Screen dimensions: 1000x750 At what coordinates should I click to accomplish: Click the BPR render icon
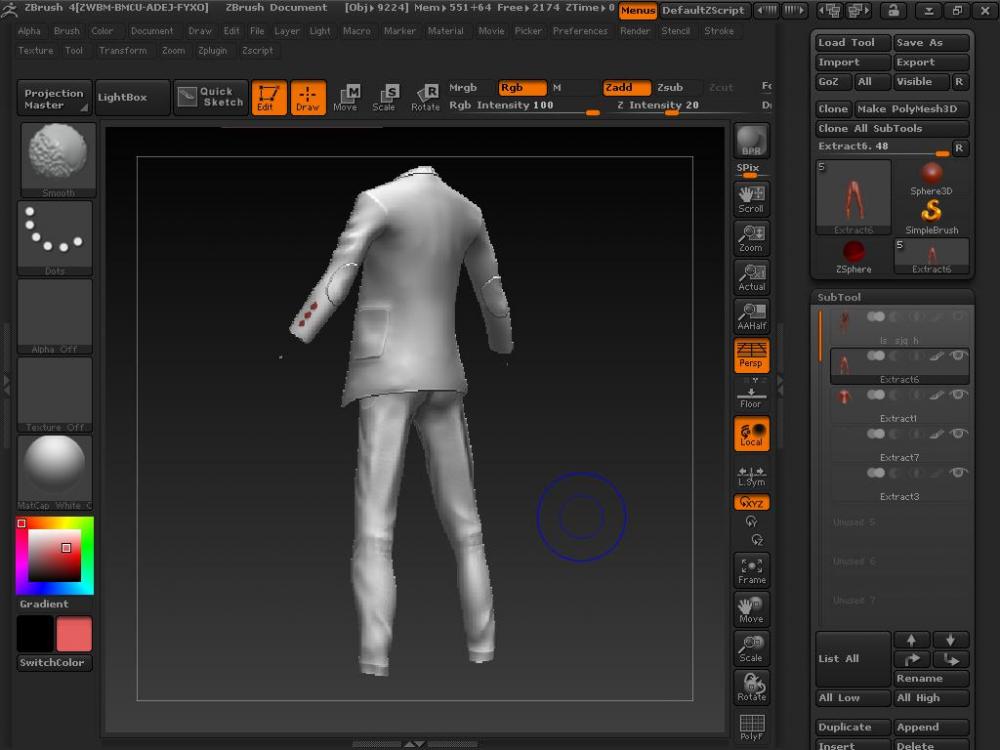[x=751, y=141]
